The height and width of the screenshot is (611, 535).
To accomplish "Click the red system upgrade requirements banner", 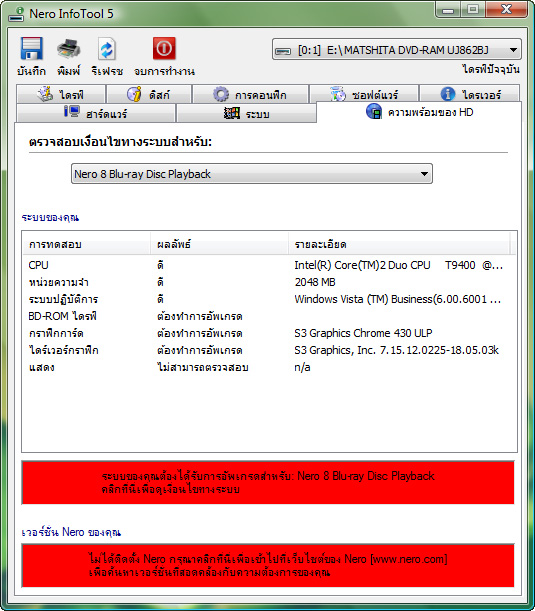I will point(268,482).
